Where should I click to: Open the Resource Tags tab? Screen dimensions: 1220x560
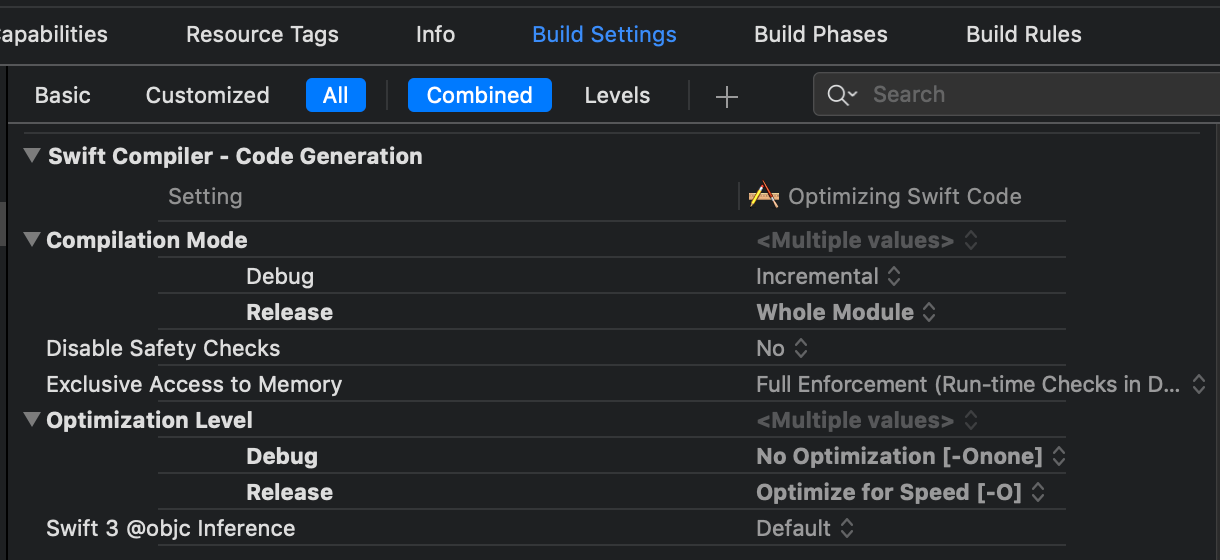pos(262,34)
